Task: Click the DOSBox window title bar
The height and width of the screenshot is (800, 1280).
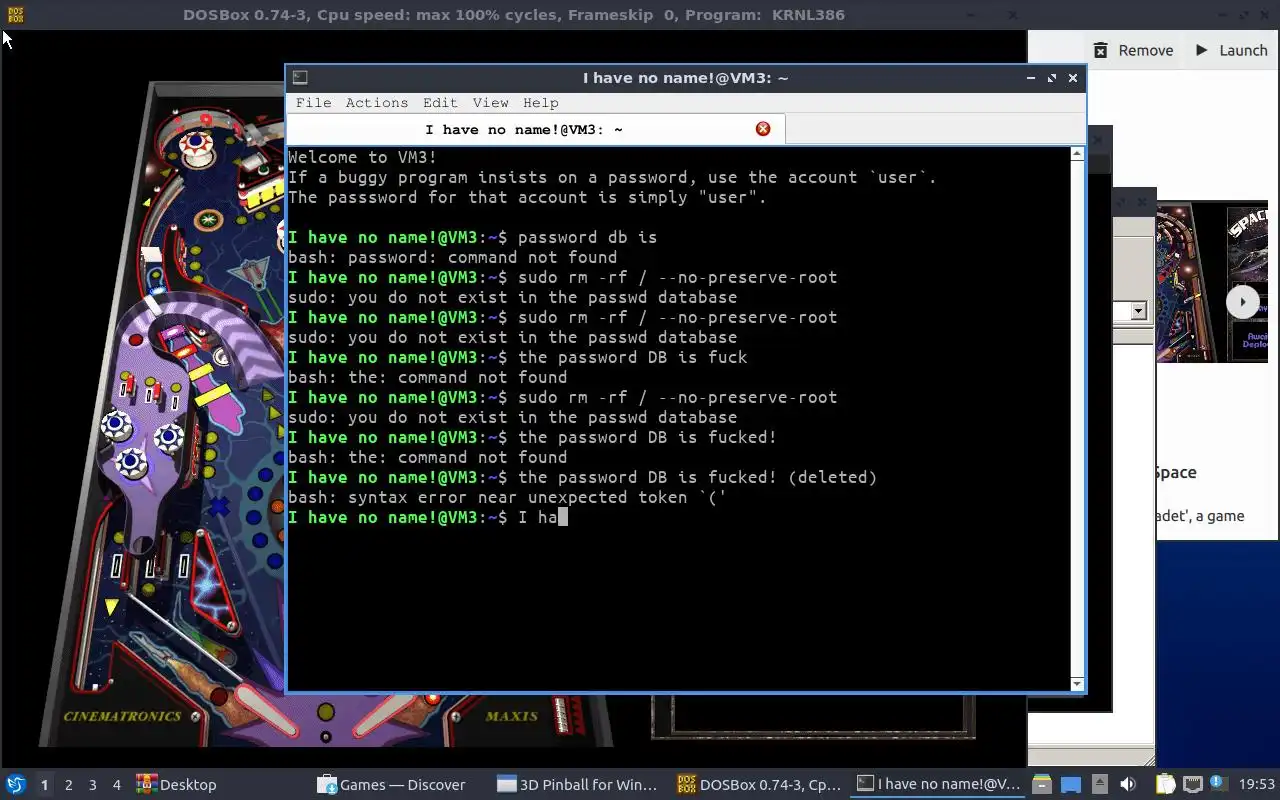Action: pos(514,15)
